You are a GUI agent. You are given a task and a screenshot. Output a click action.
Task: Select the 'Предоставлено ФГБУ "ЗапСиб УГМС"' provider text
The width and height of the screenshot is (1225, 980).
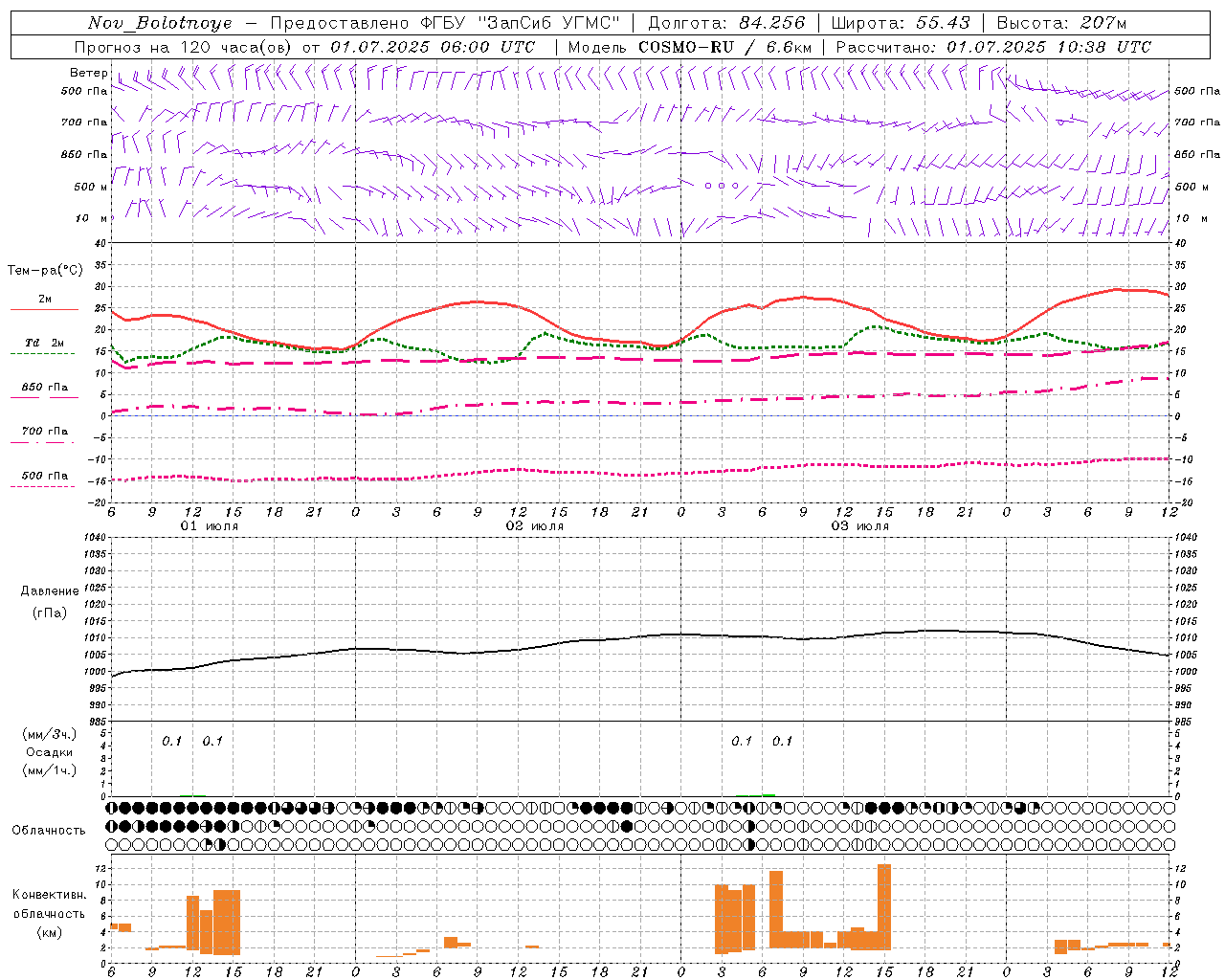coord(445,23)
